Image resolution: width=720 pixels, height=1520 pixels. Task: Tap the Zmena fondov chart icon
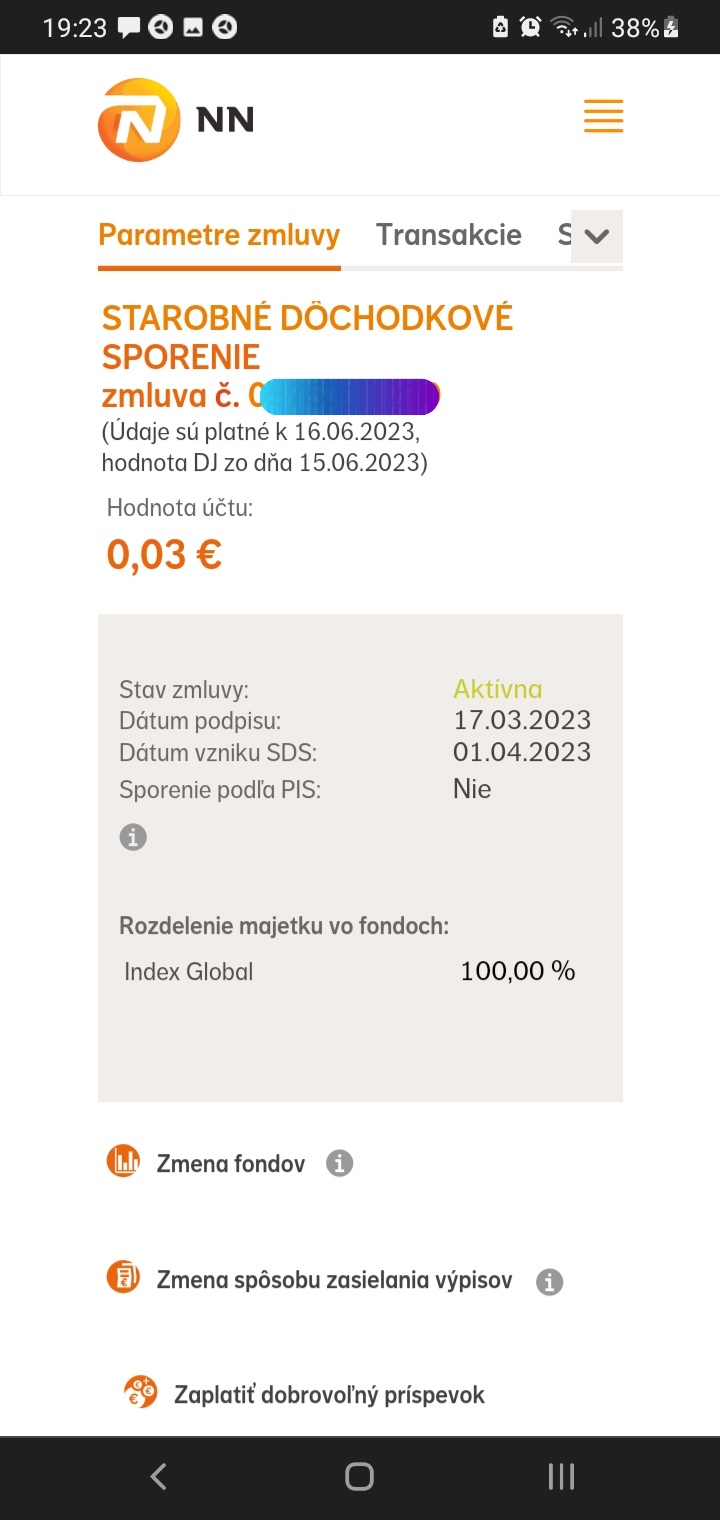124,1161
